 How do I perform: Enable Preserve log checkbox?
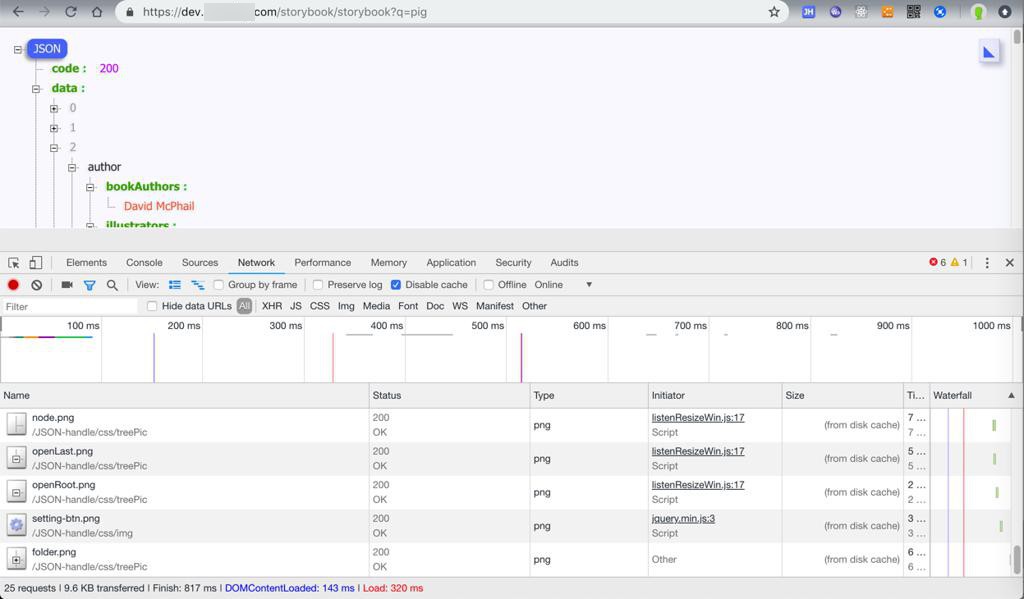click(318, 285)
